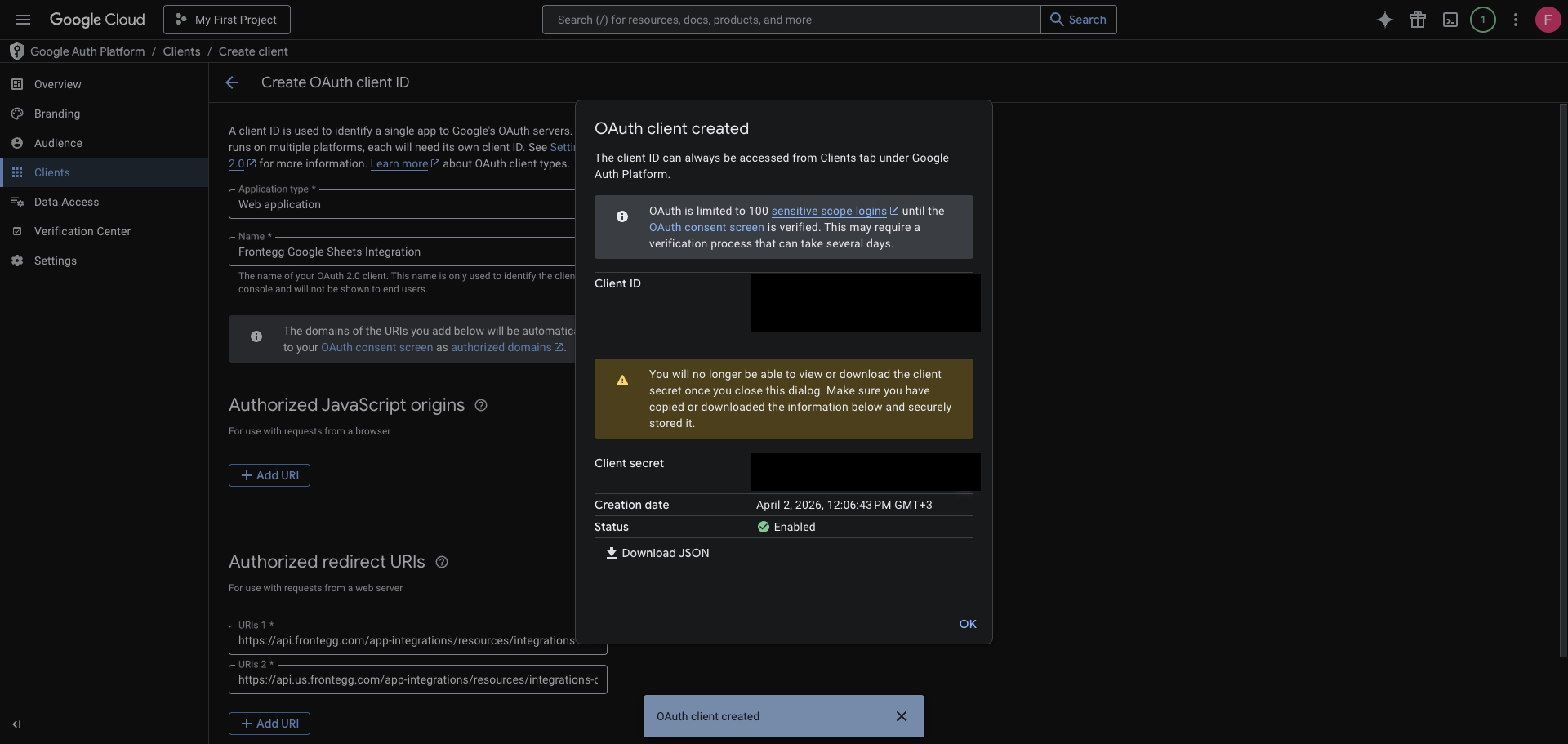This screenshot has width=1568, height=744.
Task: Select Clients in the sidebar
Action: tap(104, 172)
